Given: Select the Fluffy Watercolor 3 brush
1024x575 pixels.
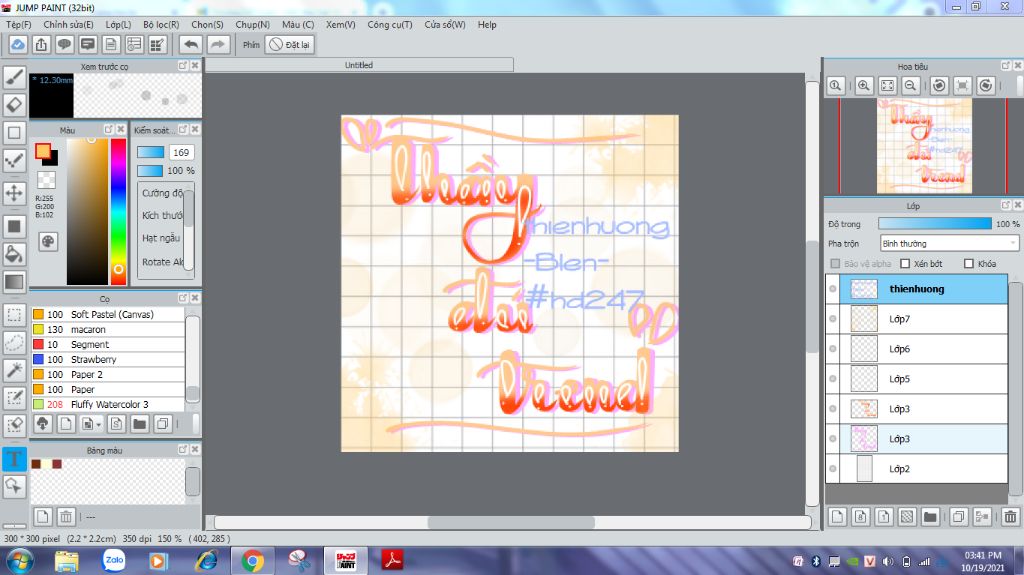Looking at the screenshot, I should 108,404.
